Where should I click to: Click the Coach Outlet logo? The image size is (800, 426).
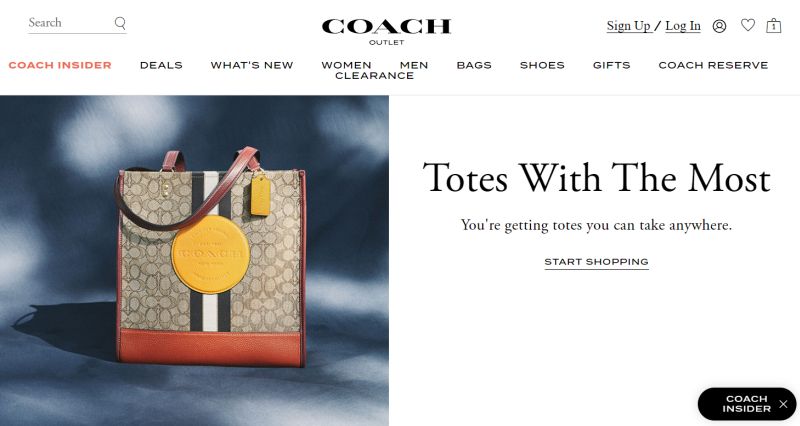(x=386, y=32)
